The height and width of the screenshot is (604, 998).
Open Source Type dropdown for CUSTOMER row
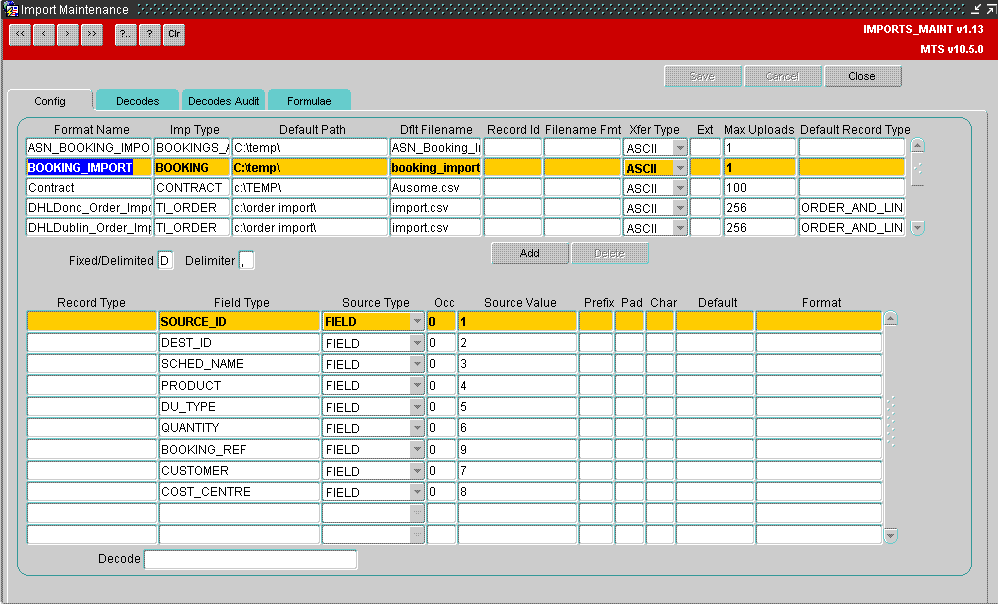pyautogui.click(x=417, y=470)
